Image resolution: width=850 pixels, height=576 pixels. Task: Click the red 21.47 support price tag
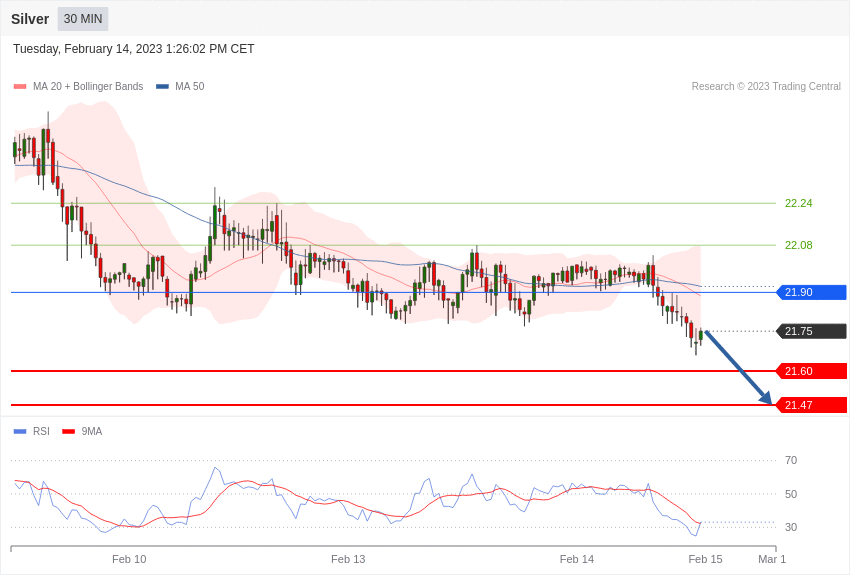coord(812,405)
